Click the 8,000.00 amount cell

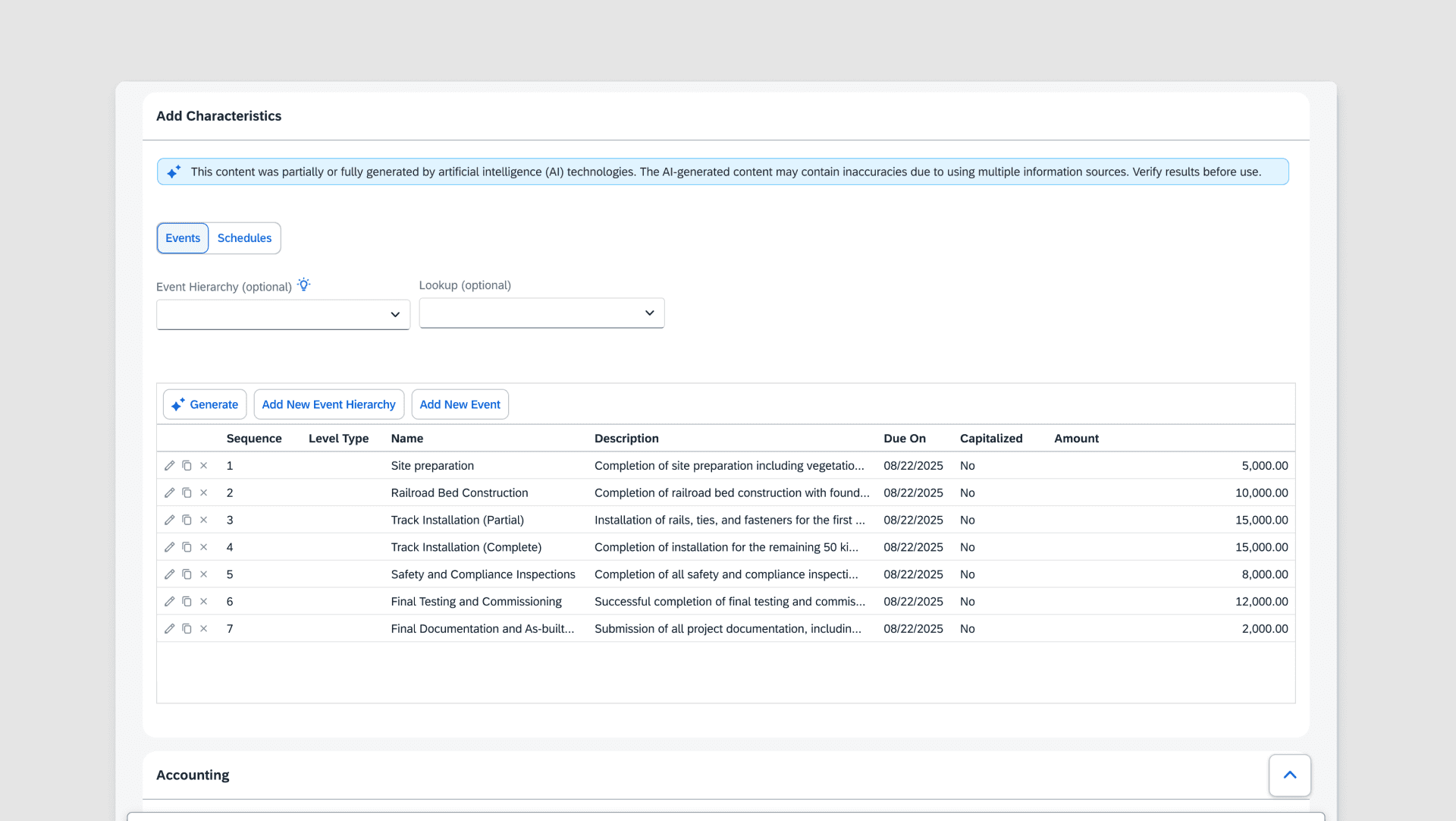[x=1265, y=574]
